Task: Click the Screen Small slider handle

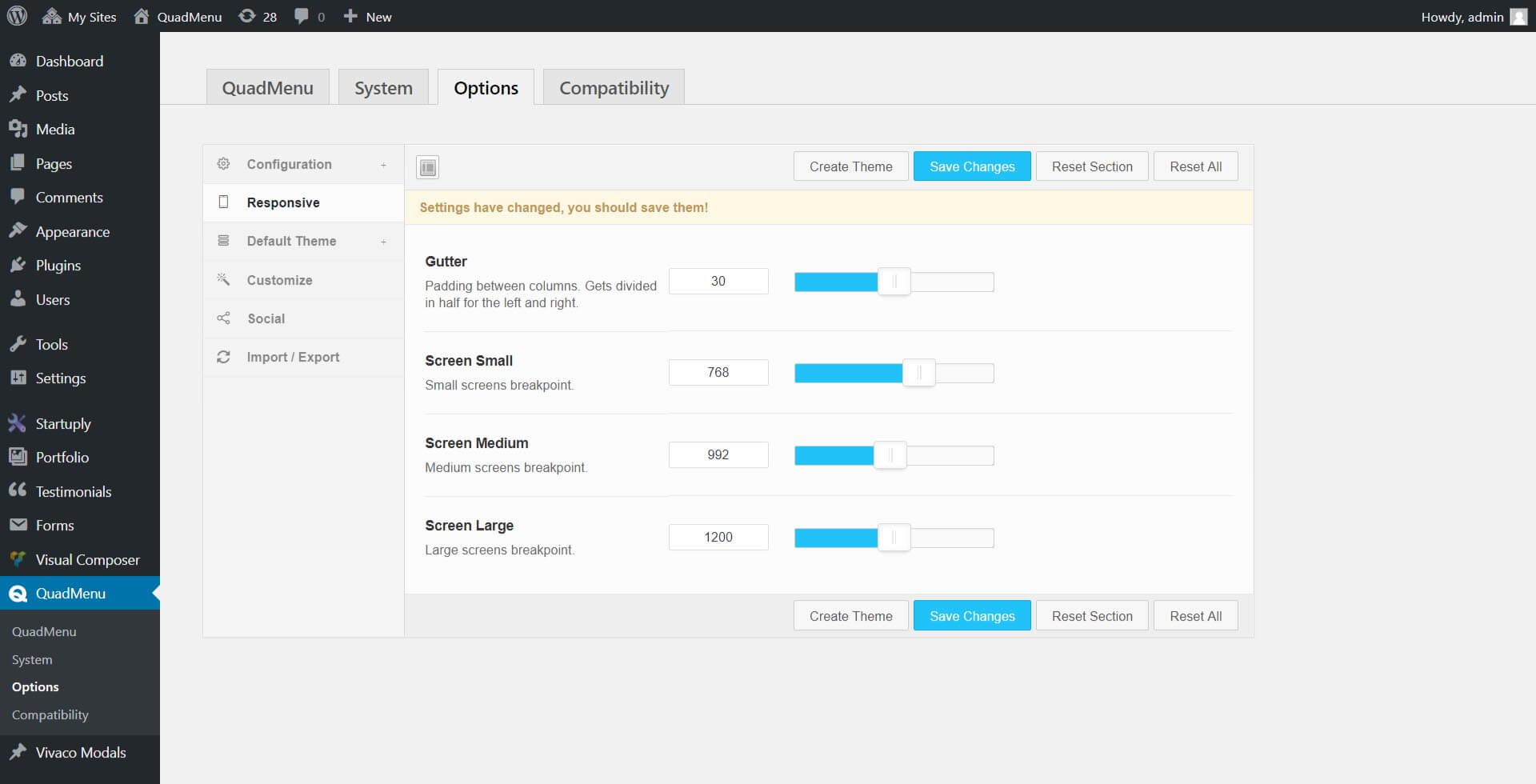Action: pos(919,373)
